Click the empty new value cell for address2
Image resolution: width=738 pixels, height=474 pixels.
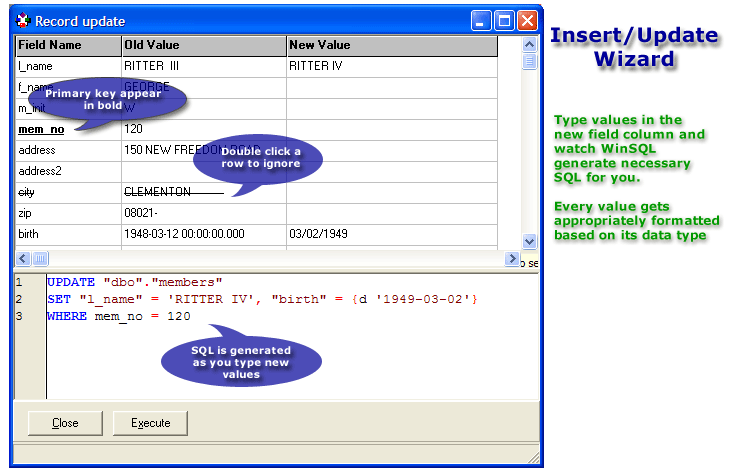click(x=392, y=172)
